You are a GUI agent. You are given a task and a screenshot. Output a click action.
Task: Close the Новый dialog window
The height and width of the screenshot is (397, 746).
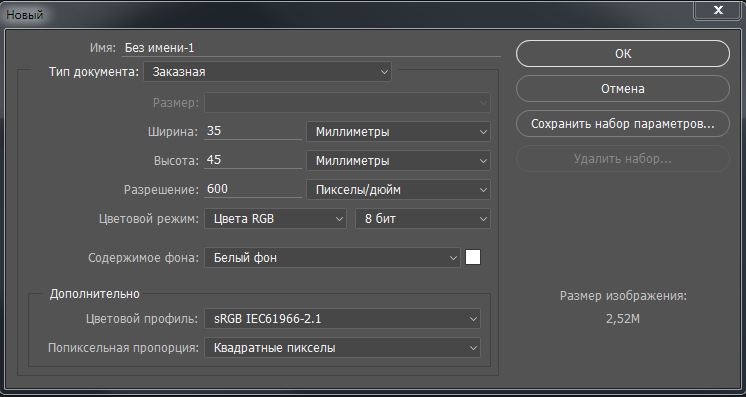coord(718,10)
